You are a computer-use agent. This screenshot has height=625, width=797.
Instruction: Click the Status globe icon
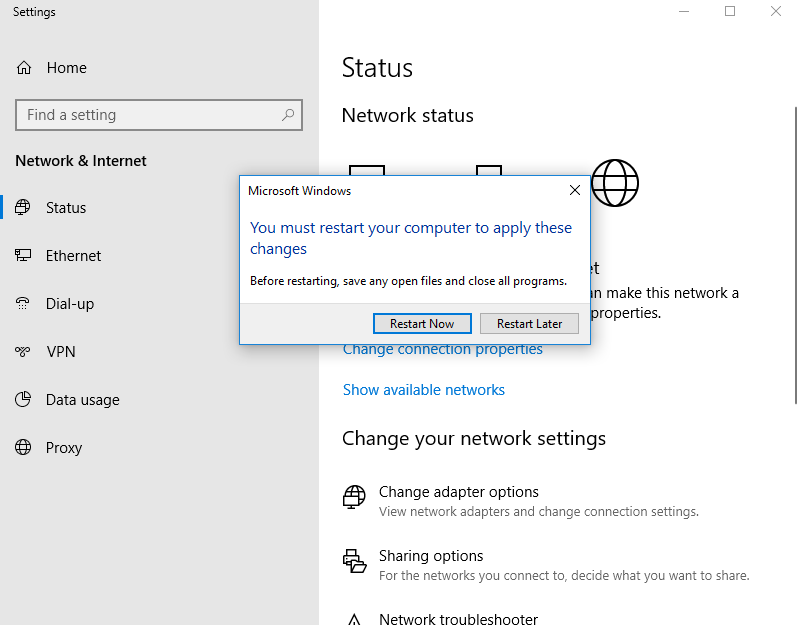24,208
